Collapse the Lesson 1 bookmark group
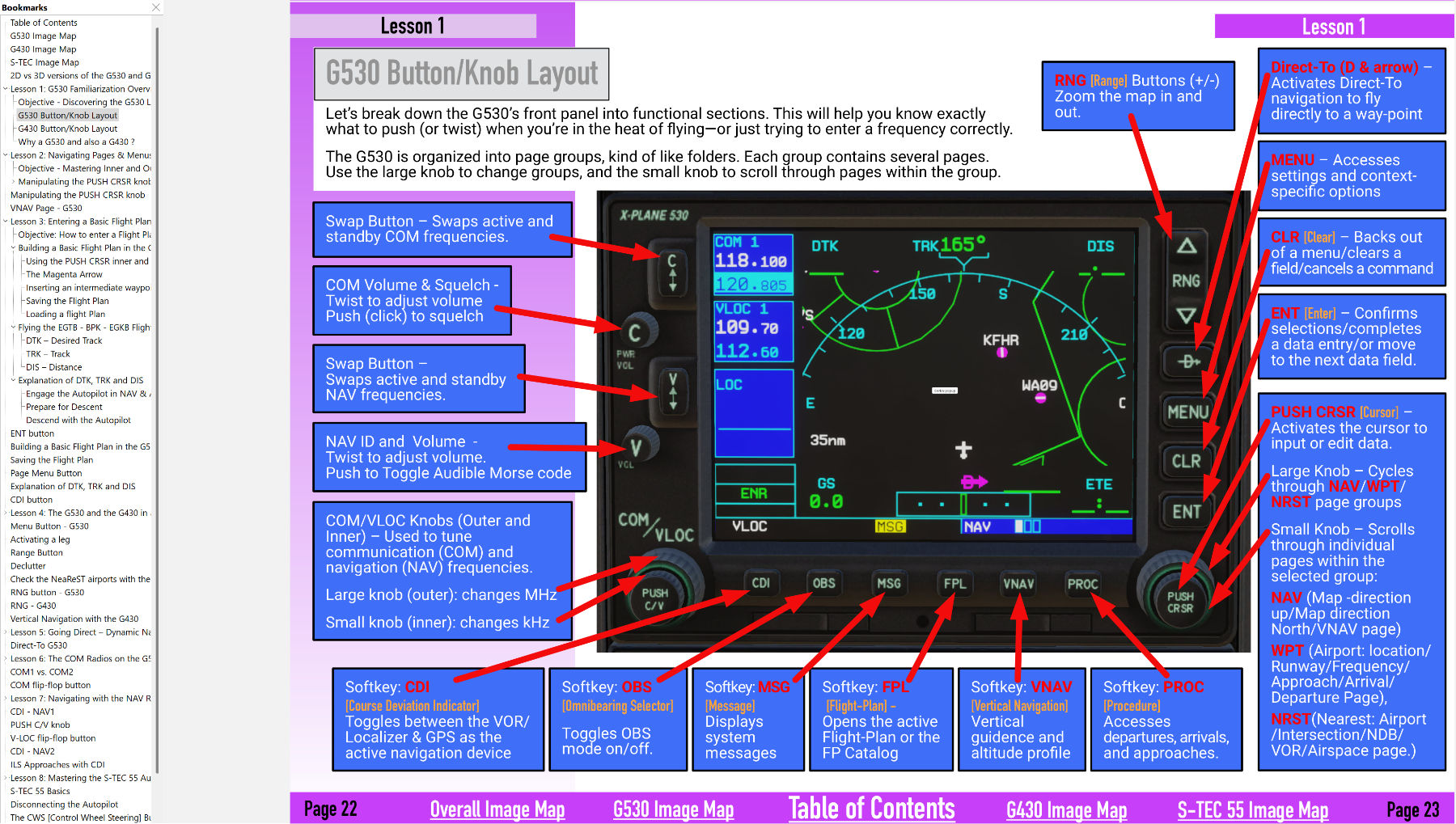The height and width of the screenshot is (824, 1456). (6, 89)
